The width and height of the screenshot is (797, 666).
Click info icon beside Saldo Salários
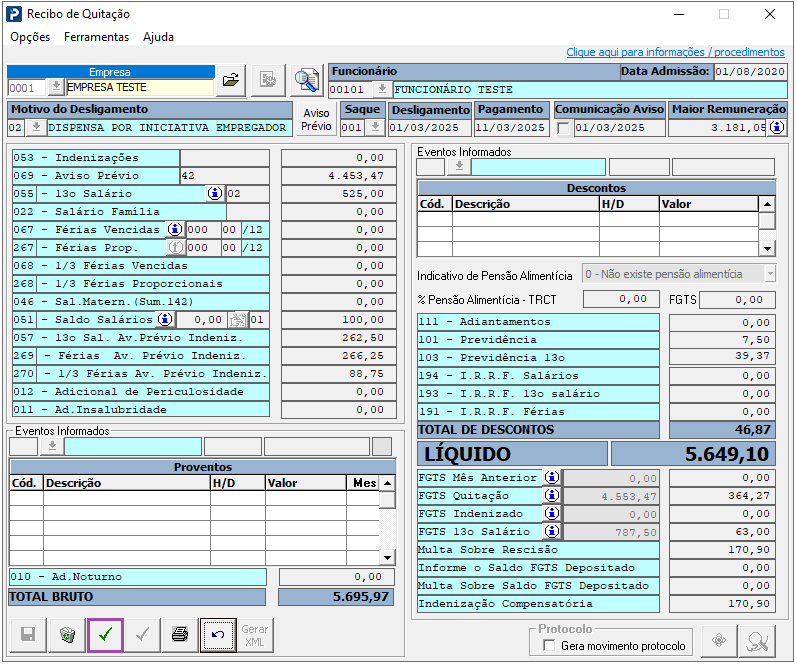[165, 319]
